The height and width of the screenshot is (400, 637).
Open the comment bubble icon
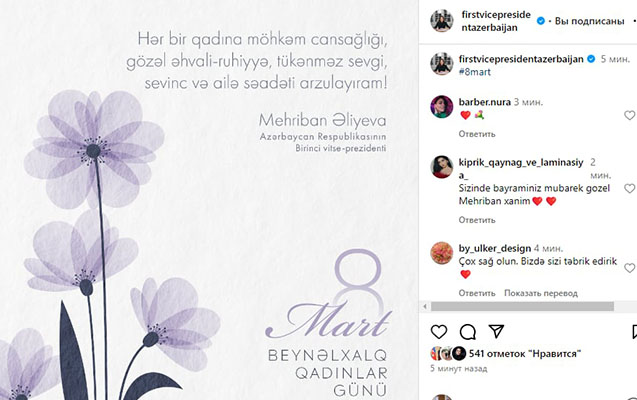point(468,332)
